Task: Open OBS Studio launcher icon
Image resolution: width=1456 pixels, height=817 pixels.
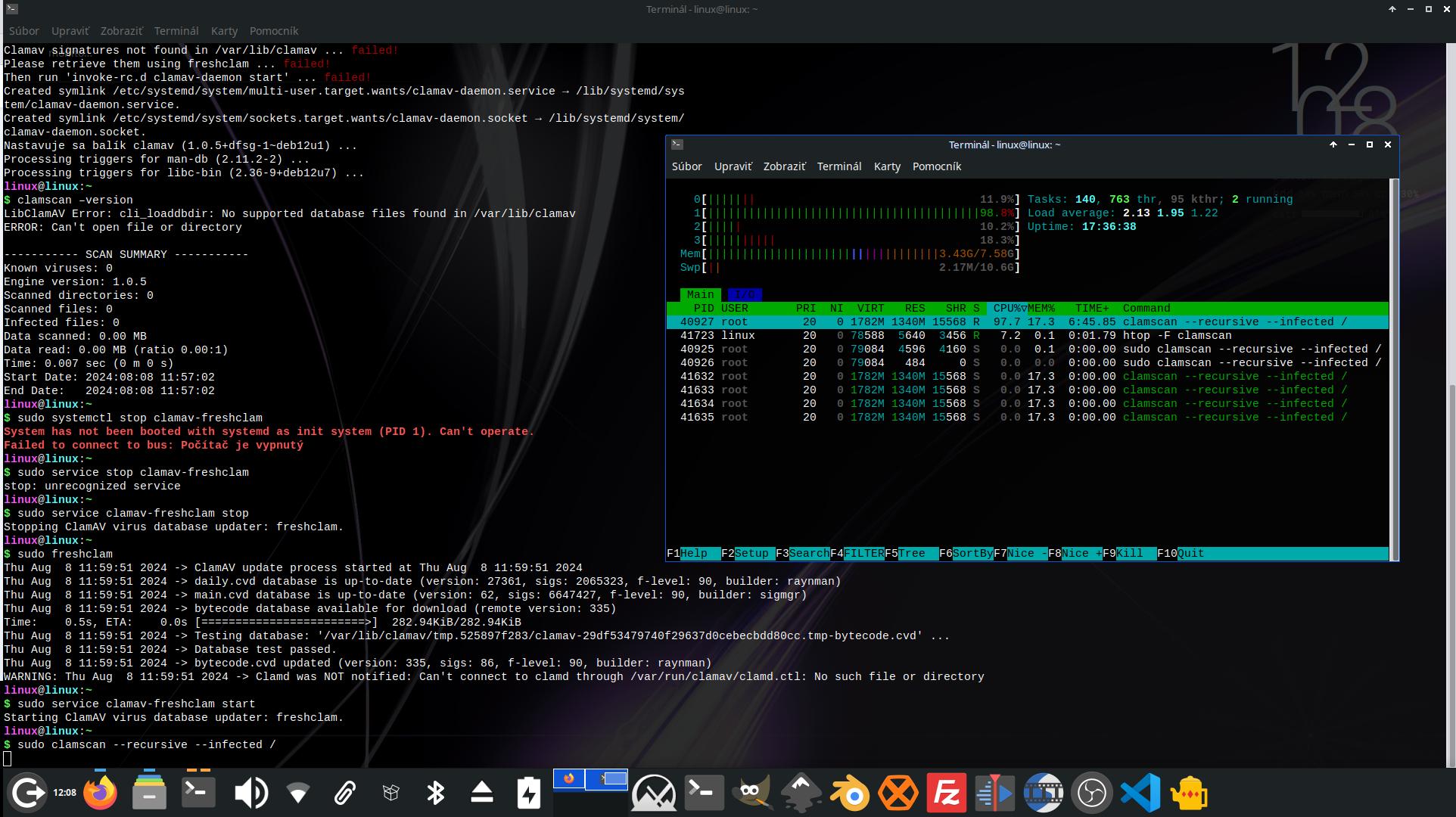Action: (1091, 793)
